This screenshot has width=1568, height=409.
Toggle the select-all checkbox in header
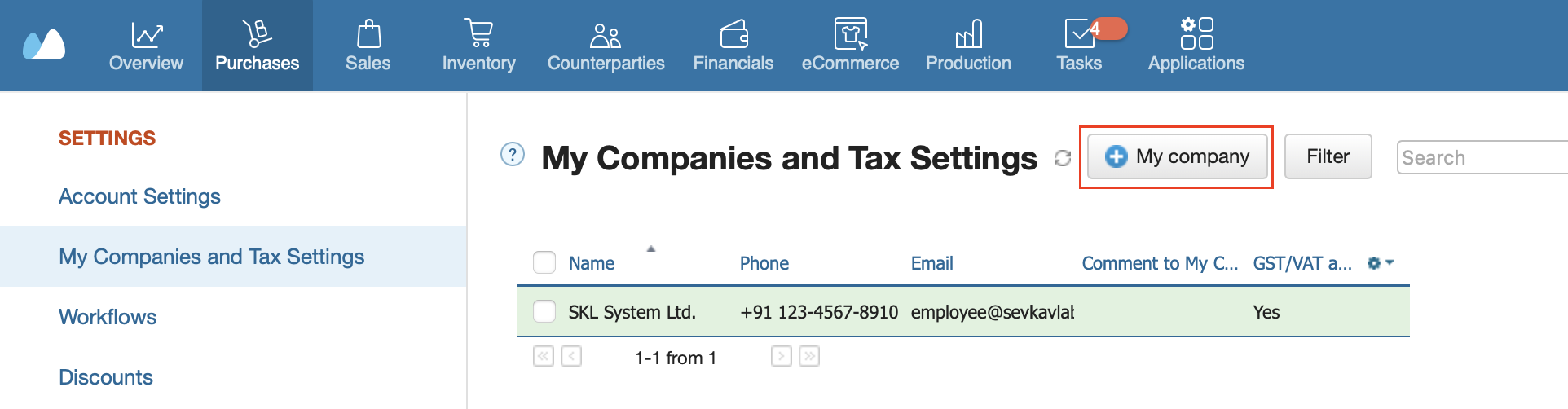[x=544, y=262]
